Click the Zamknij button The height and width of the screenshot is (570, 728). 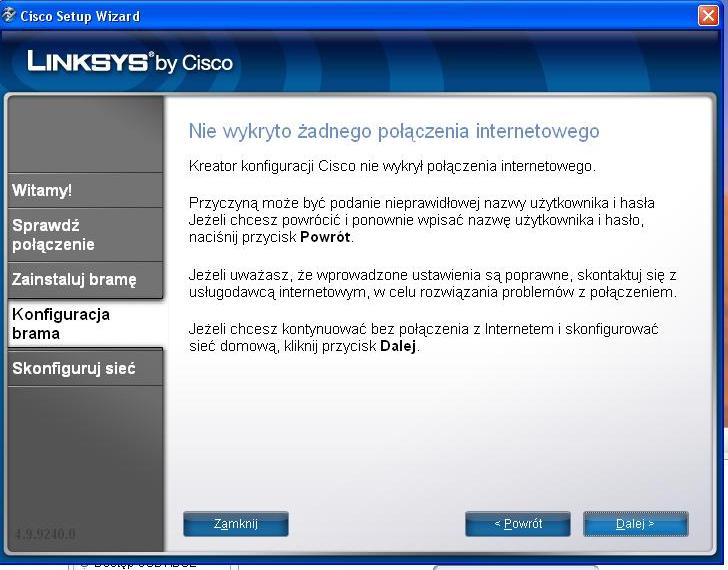tap(236, 524)
